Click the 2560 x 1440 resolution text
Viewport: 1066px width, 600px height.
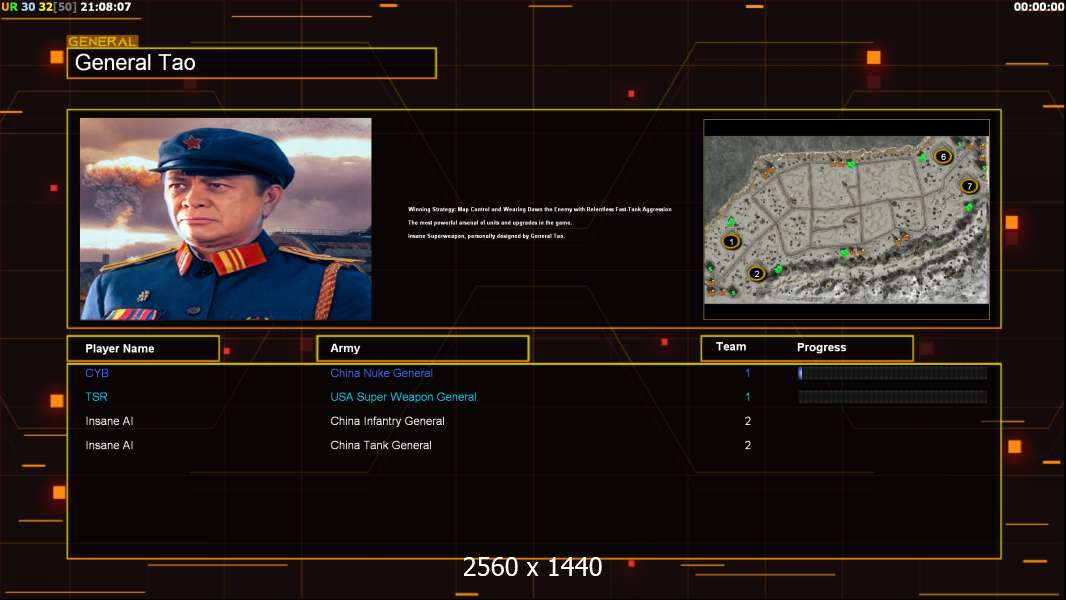tap(532, 567)
